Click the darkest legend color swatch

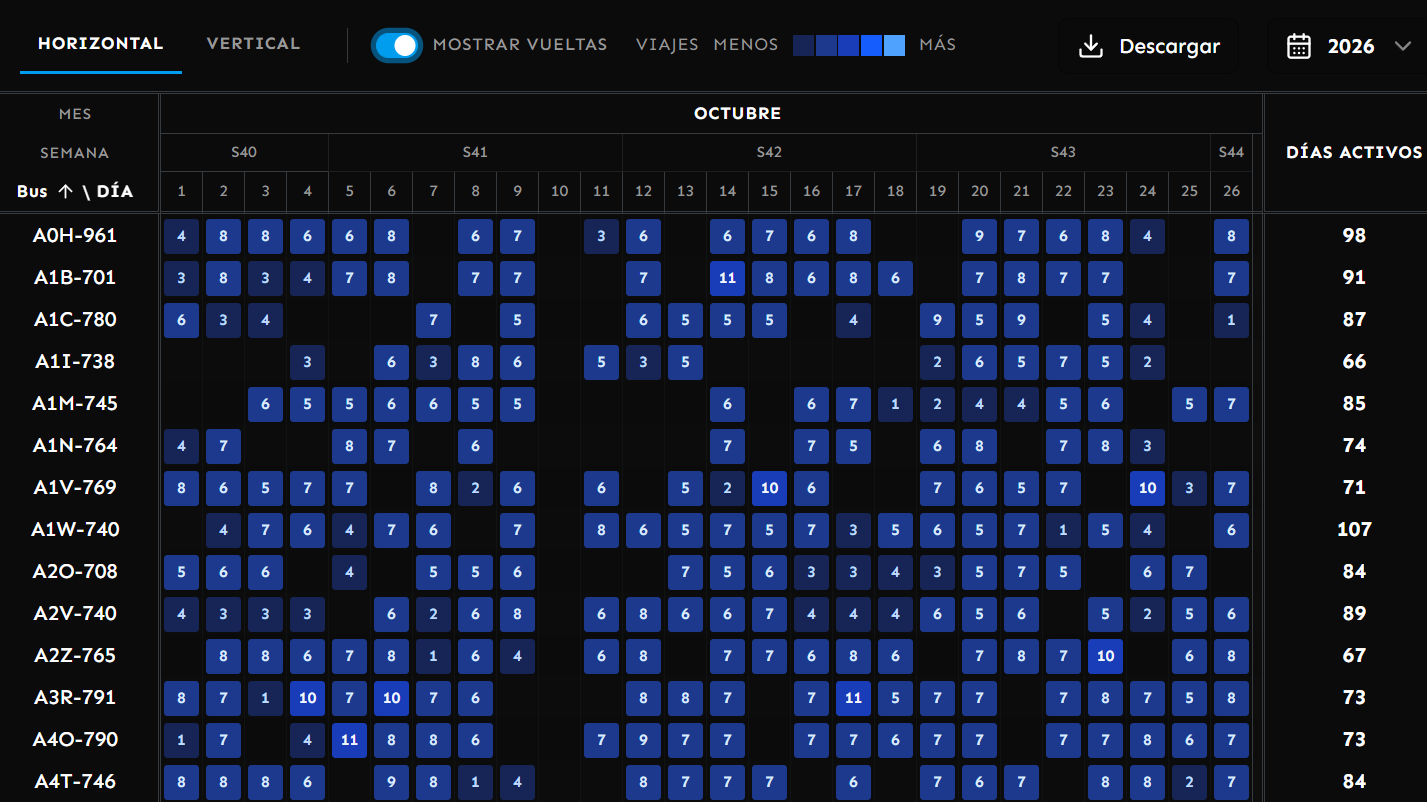tap(803, 45)
